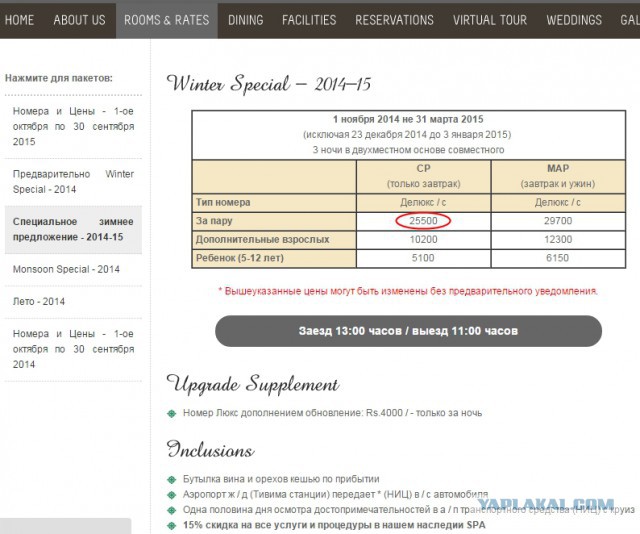Image resolution: width=640 pixels, height=534 pixels.
Task: Click the 'CP (только завтрак)' column header
Action: tap(423, 176)
